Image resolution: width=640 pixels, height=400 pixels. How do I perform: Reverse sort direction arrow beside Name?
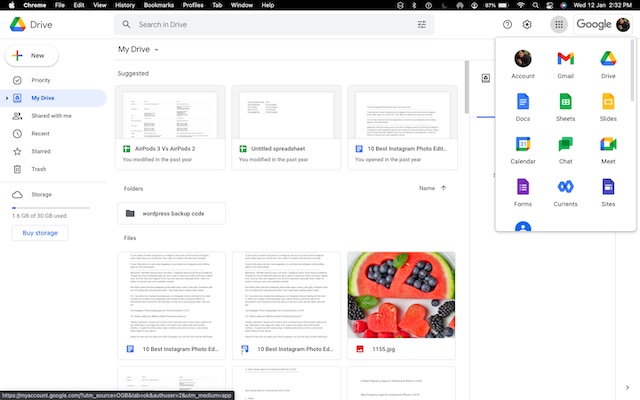[x=444, y=188]
